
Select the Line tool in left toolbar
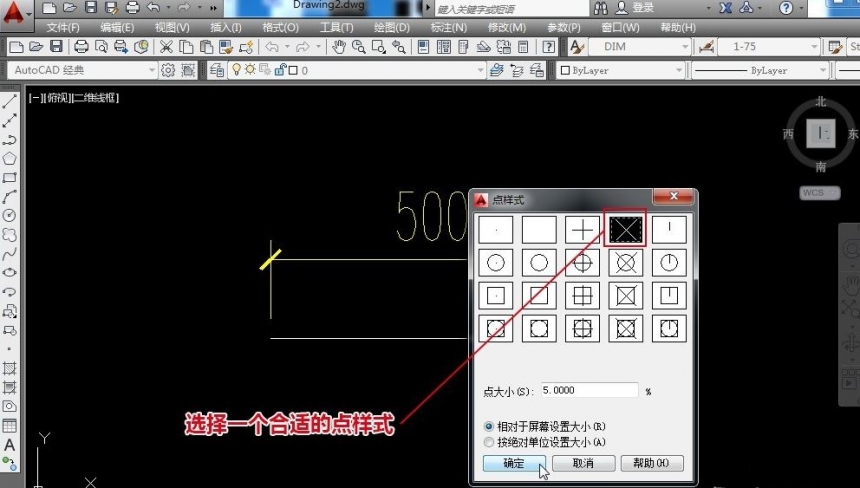pyautogui.click(x=10, y=102)
